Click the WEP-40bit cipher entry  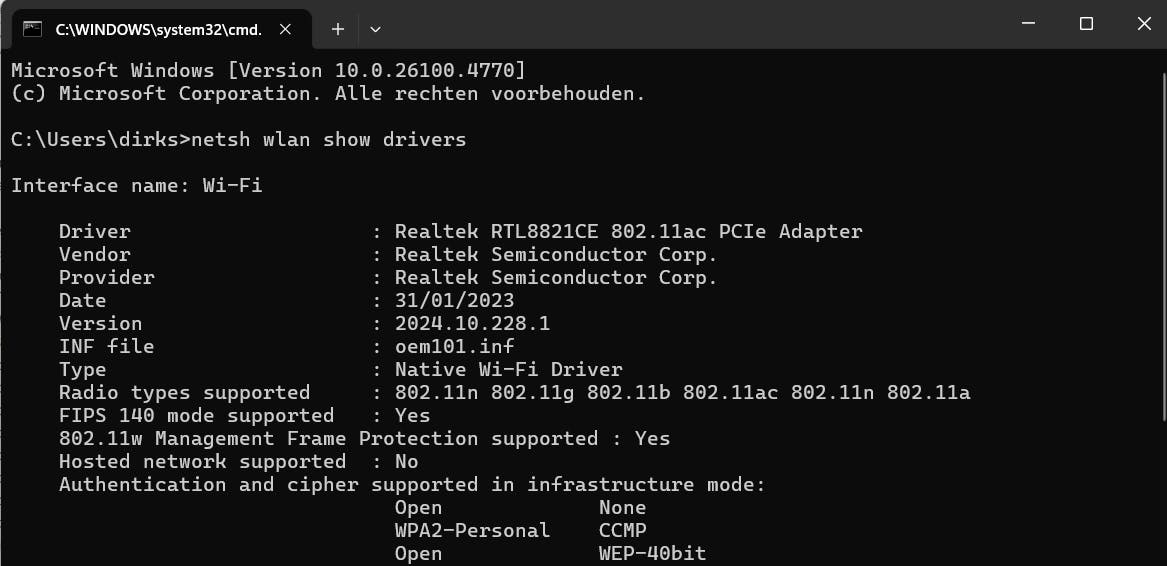[652, 554]
